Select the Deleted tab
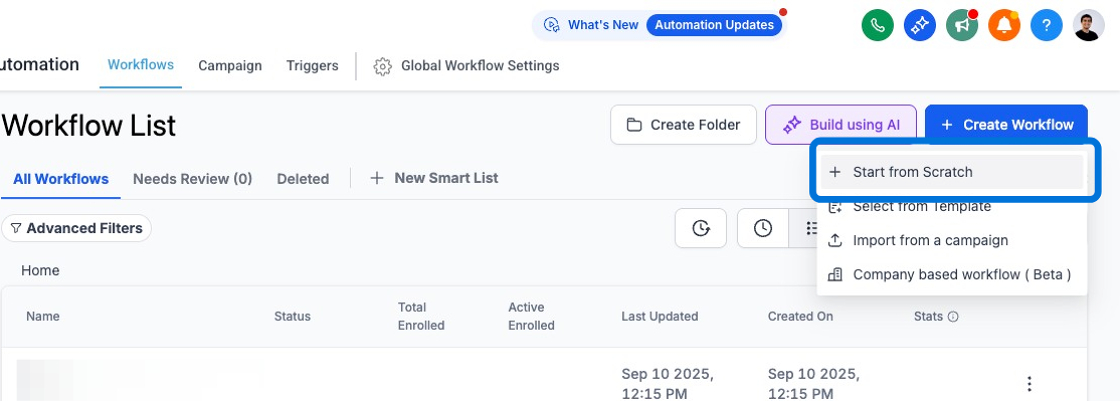This screenshot has height=401, width=1120. click(x=303, y=179)
